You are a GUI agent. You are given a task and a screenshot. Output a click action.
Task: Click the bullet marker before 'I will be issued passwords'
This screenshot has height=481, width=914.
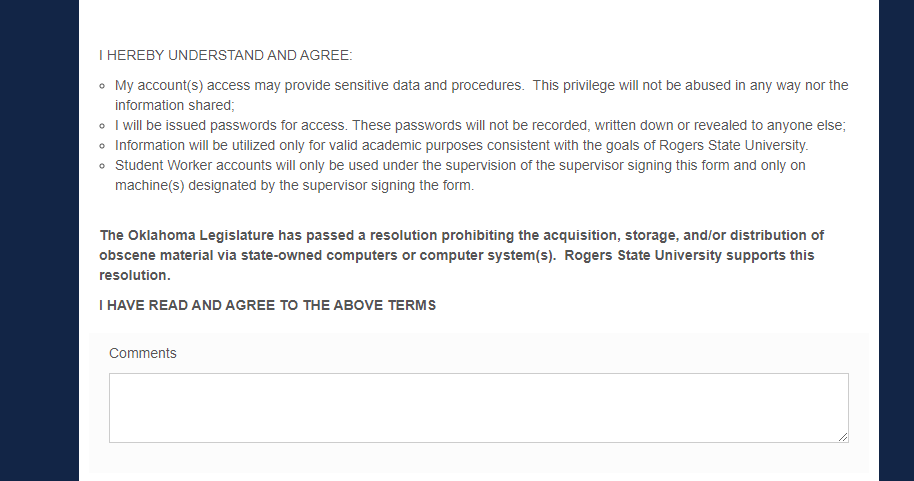pos(103,126)
